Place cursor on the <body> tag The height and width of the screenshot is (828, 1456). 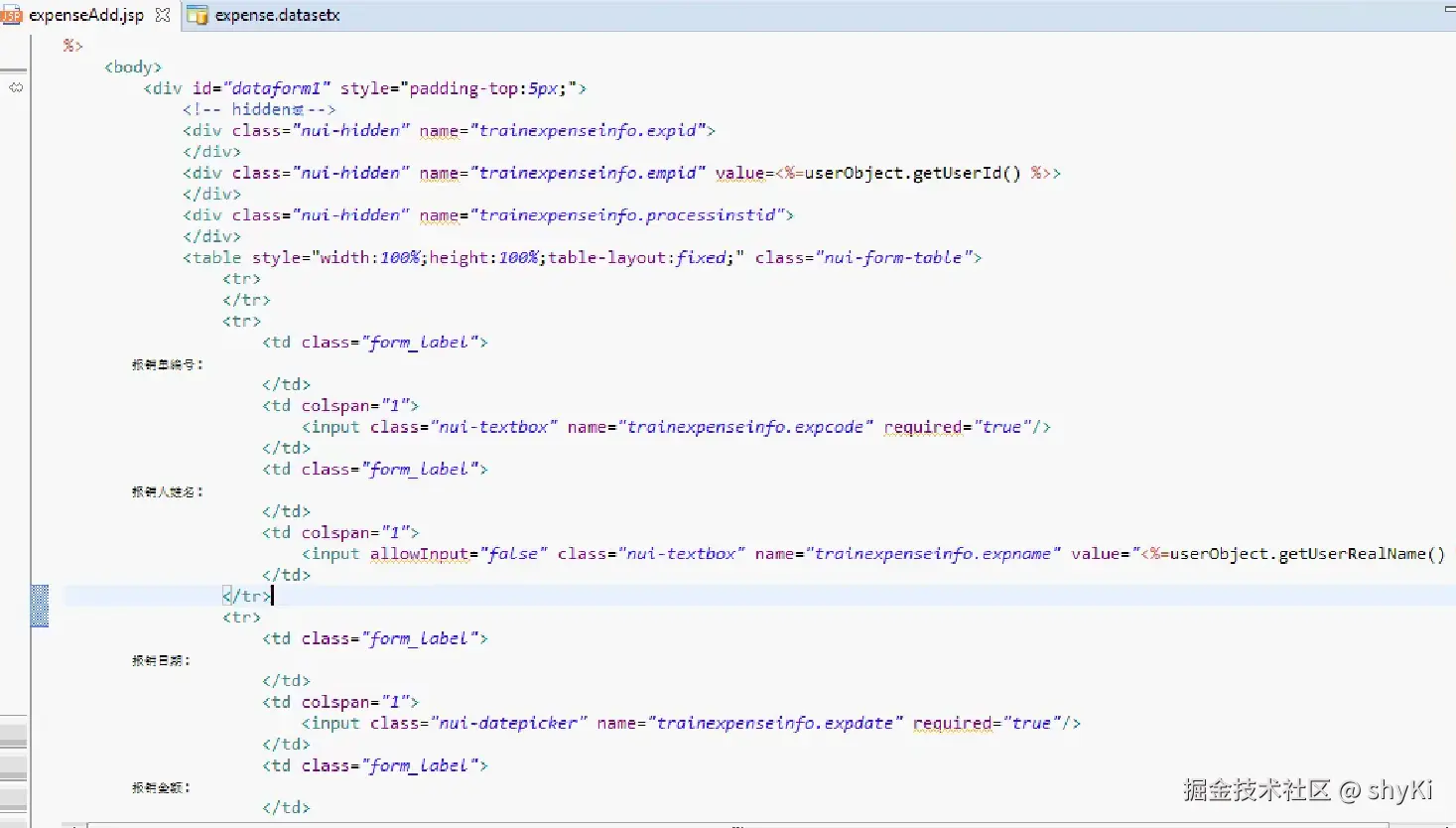(x=133, y=67)
